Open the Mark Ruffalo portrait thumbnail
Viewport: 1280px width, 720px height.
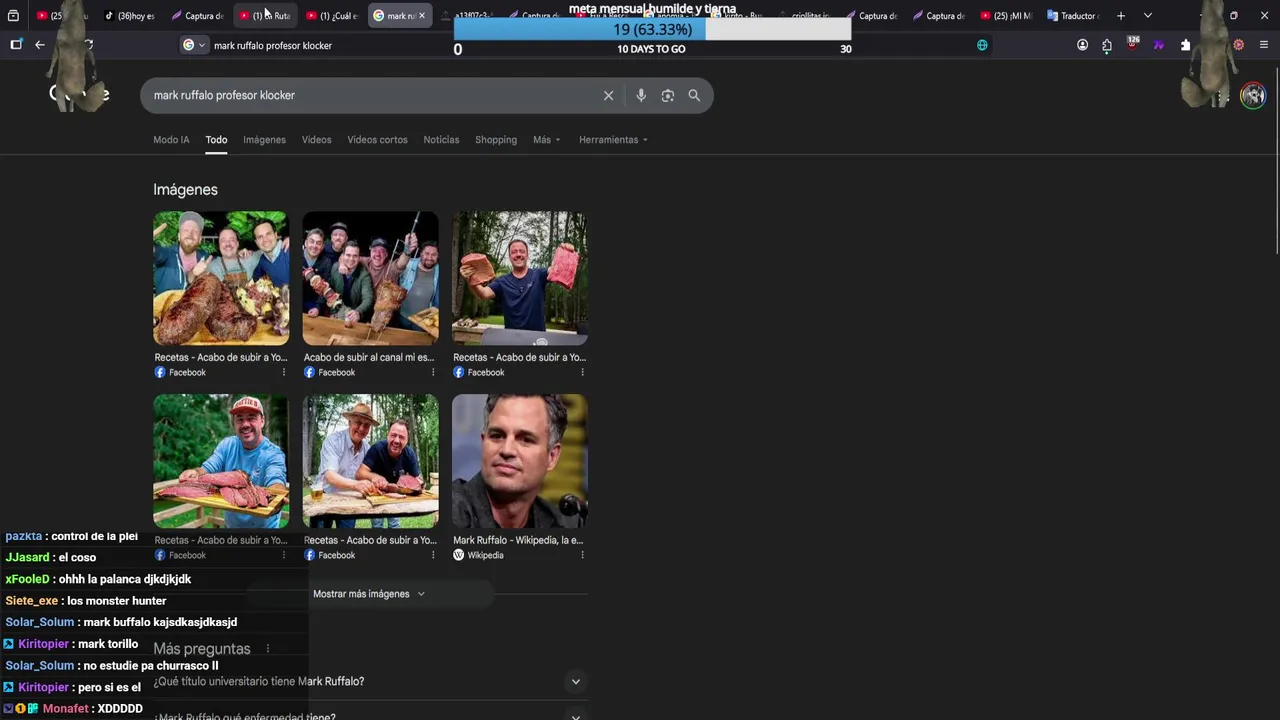(x=520, y=461)
